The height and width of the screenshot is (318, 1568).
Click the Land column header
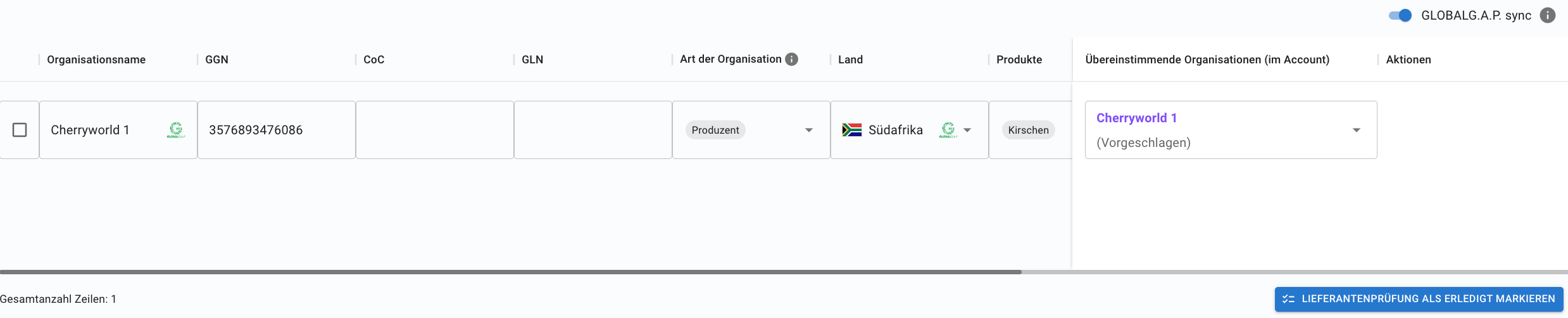(x=850, y=60)
